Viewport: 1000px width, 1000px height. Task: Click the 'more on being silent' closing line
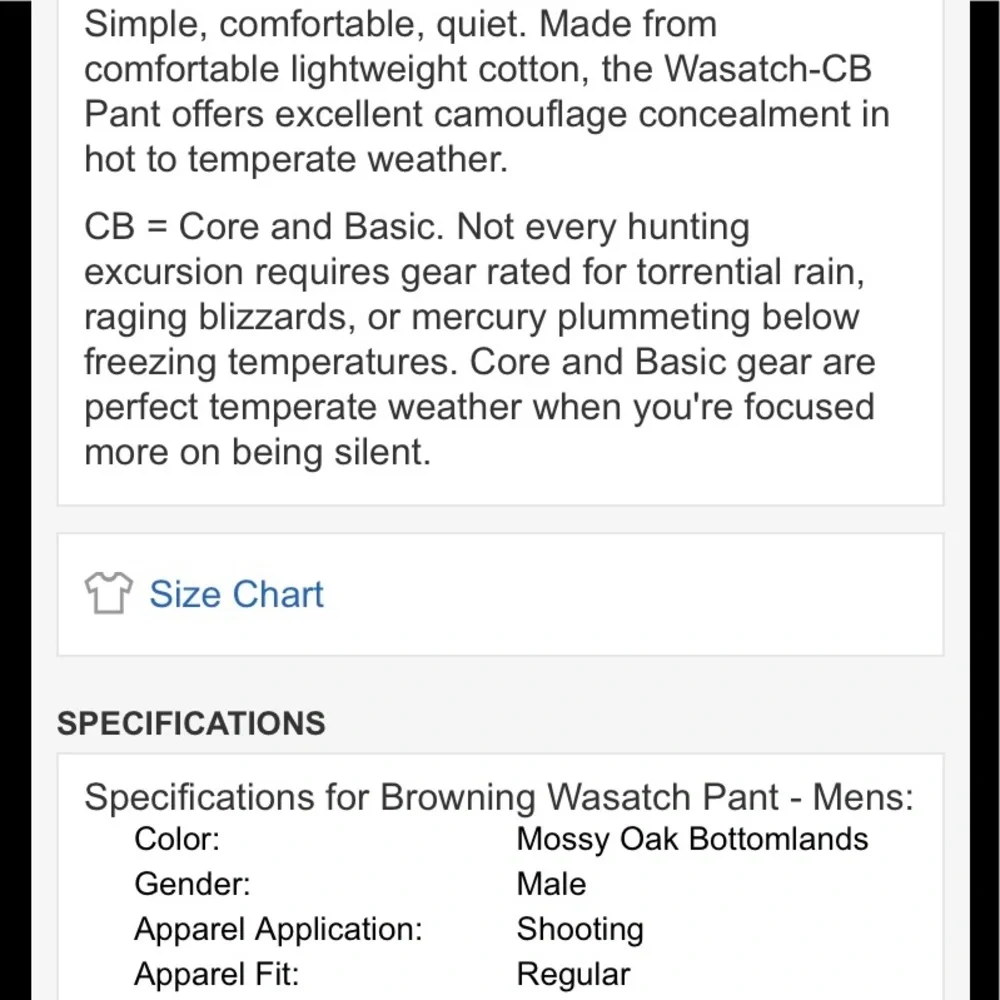pyautogui.click(x=258, y=453)
